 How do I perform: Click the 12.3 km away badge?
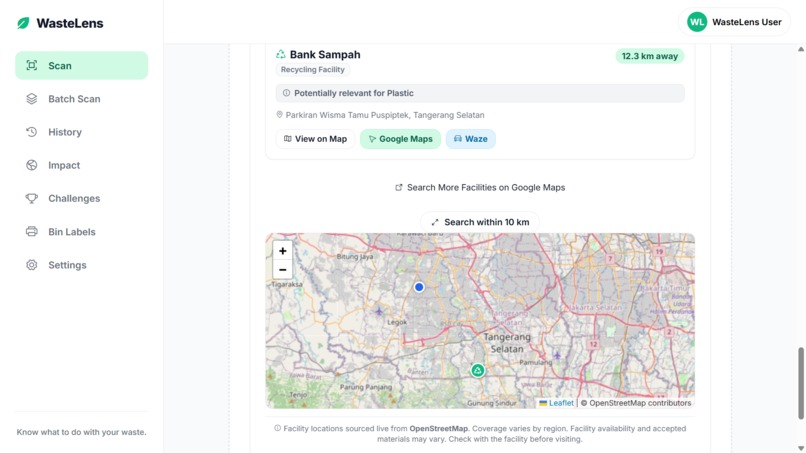pyautogui.click(x=650, y=56)
